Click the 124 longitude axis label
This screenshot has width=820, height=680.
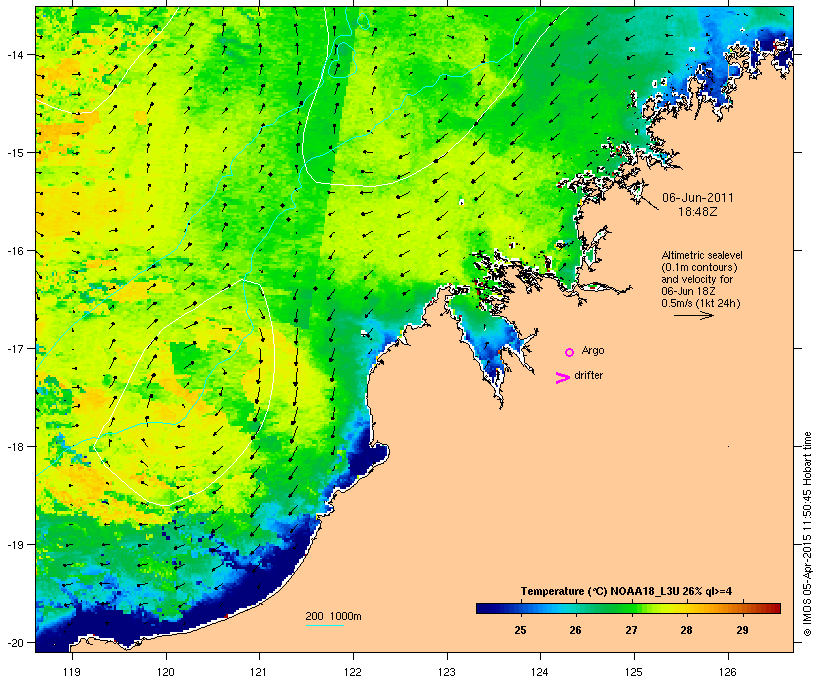[x=540, y=672]
